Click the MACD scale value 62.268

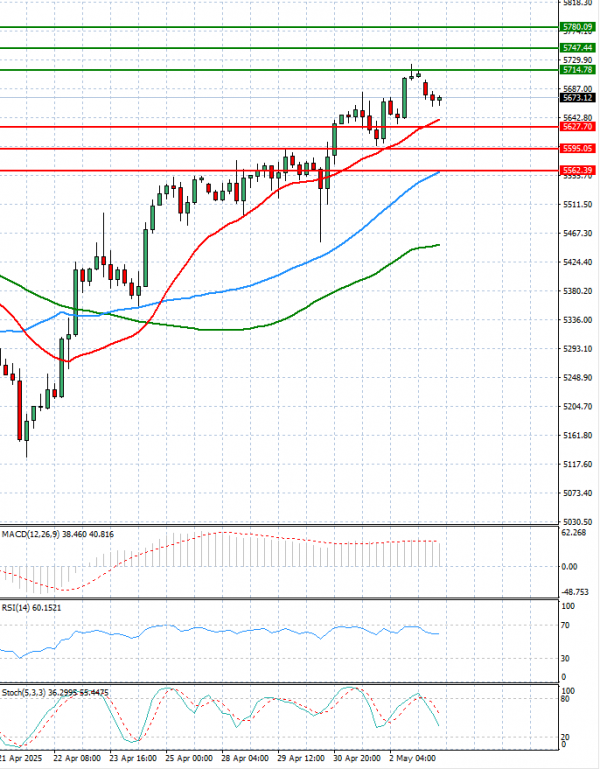coord(574,533)
